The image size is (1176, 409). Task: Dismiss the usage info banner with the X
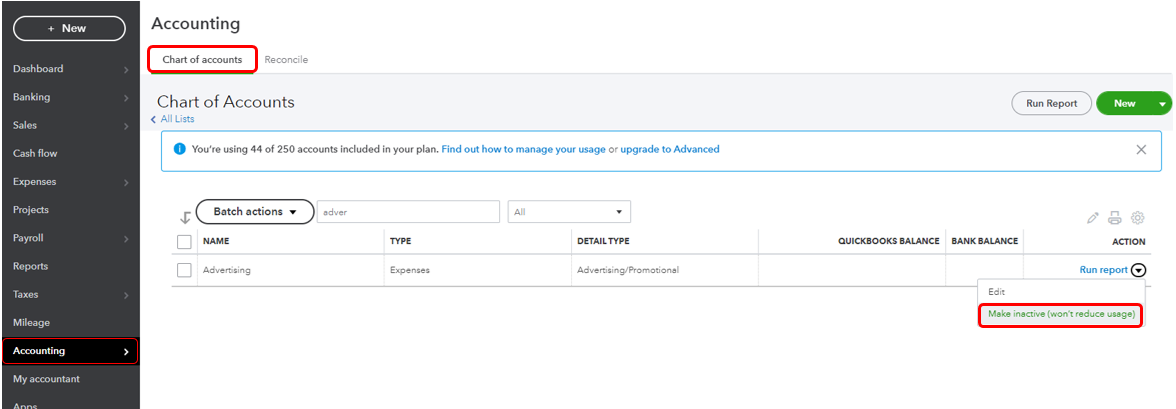[1141, 149]
